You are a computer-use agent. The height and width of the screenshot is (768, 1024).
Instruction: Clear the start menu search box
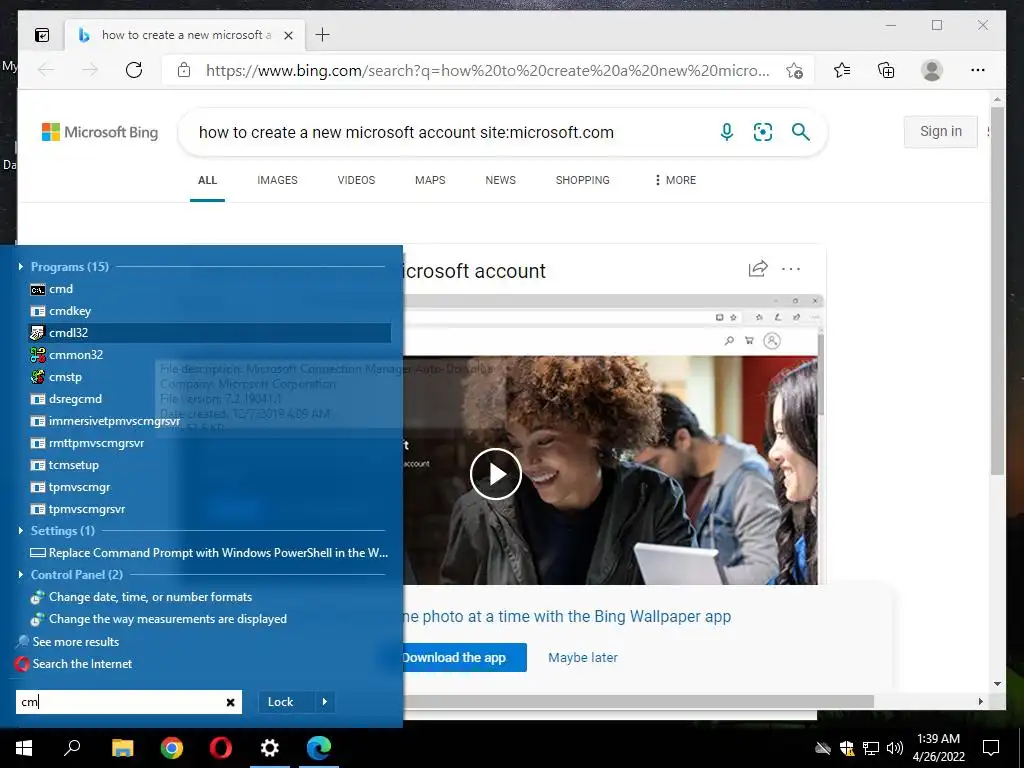tap(231, 702)
